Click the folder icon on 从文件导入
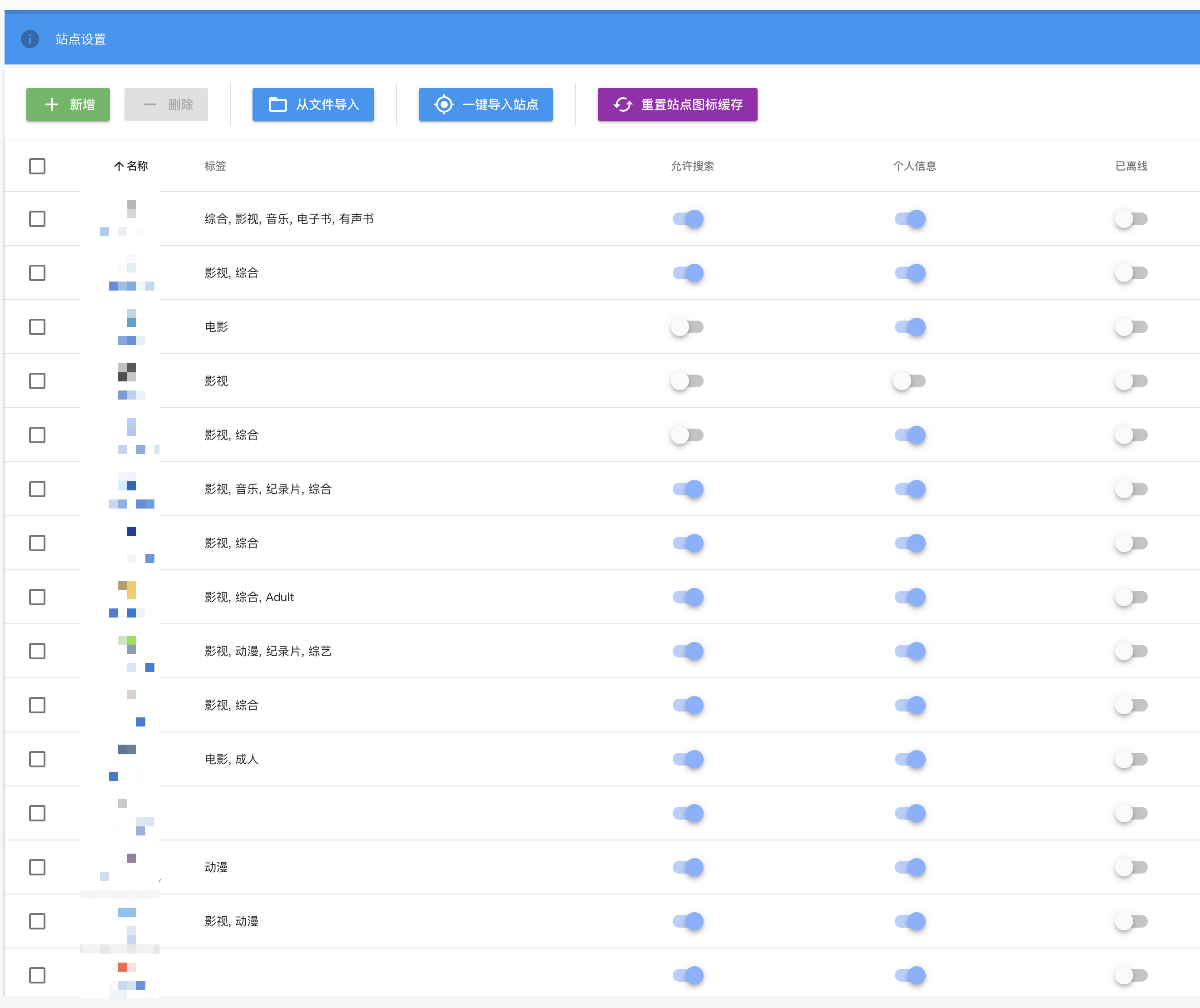Image resolution: width=1200 pixels, height=1008 pixels. (278, 104)
